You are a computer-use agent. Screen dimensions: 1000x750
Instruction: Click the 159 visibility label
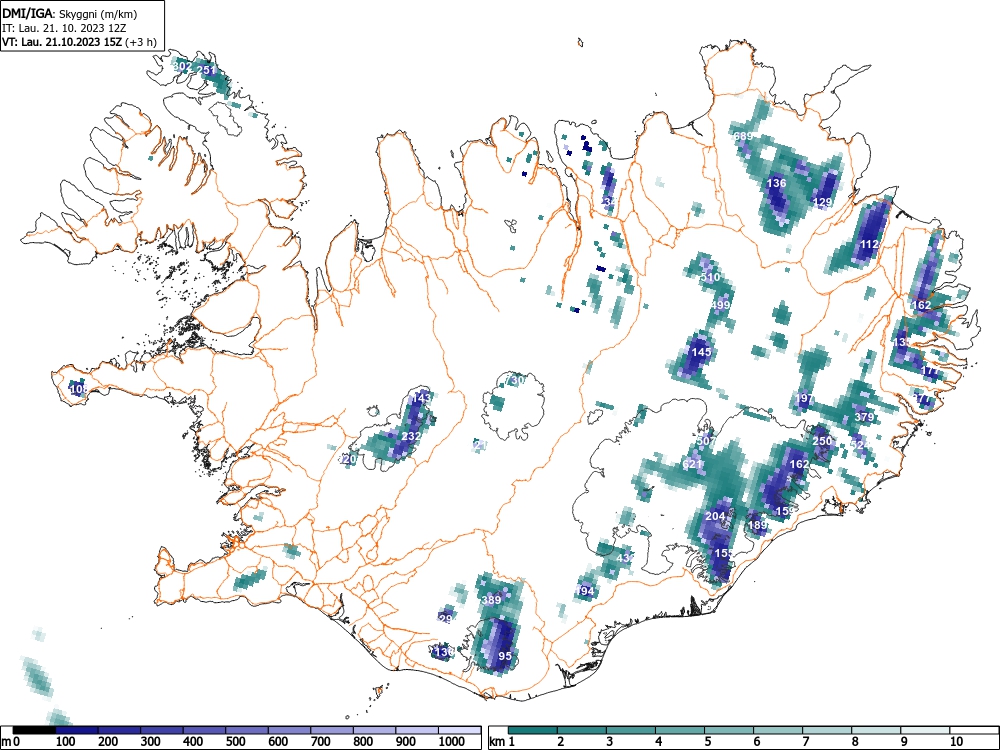(786, 511)
